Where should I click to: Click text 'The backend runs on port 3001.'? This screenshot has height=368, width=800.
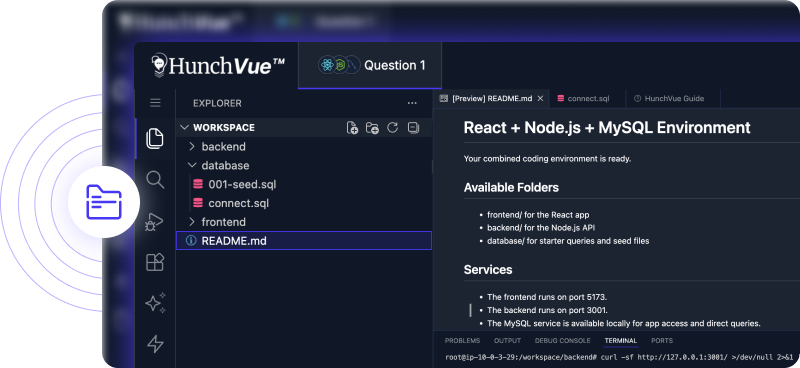click(547, 310)
